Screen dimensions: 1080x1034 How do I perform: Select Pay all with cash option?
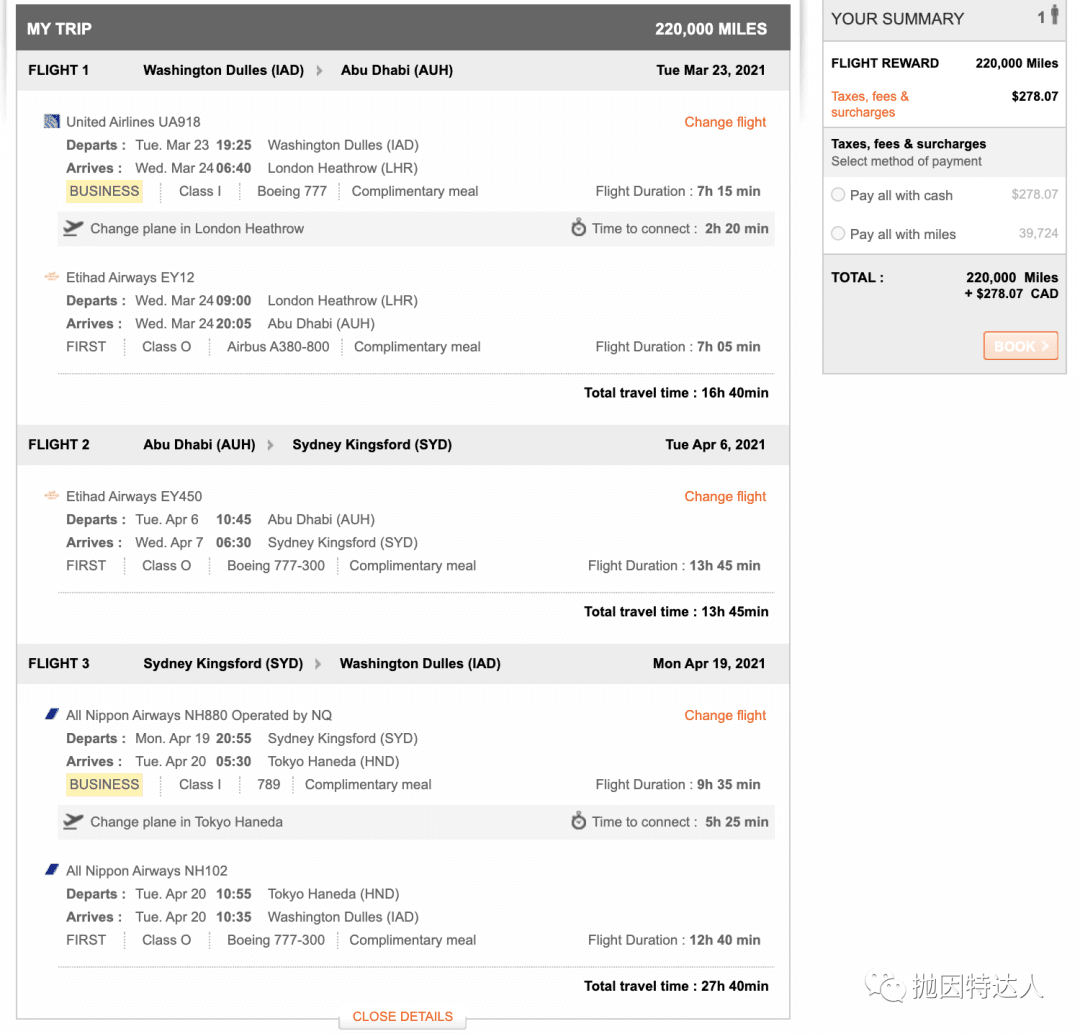[838, 195]
